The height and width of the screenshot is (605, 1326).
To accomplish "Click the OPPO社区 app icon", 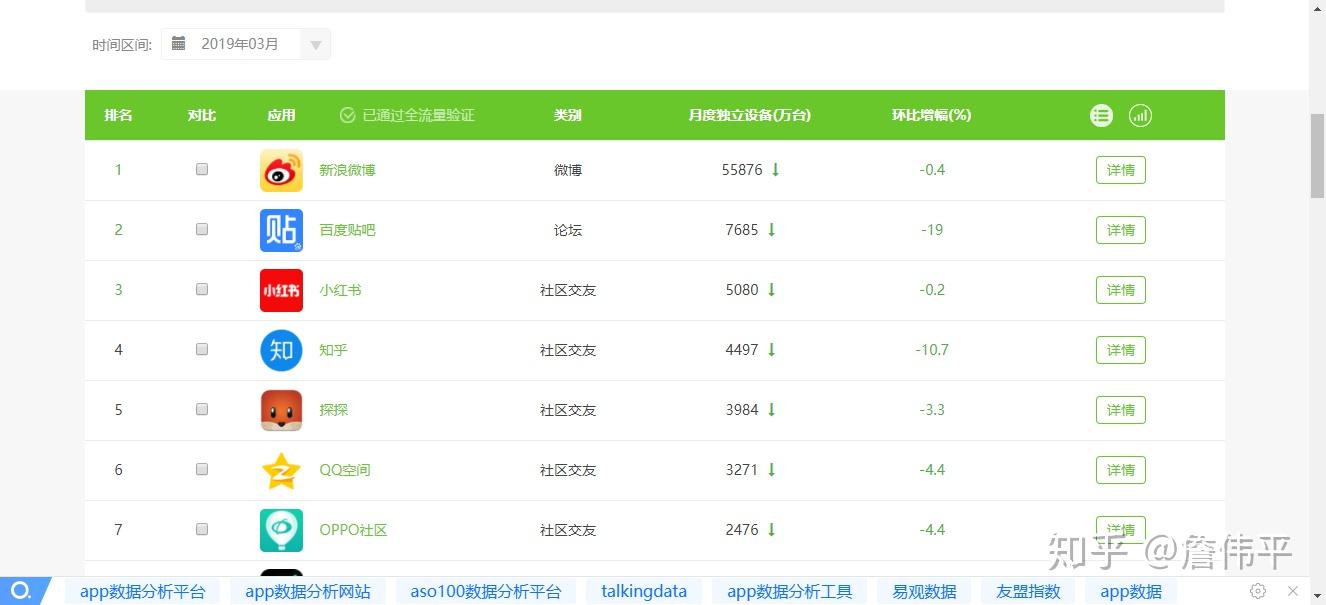I will coord(281,530).
